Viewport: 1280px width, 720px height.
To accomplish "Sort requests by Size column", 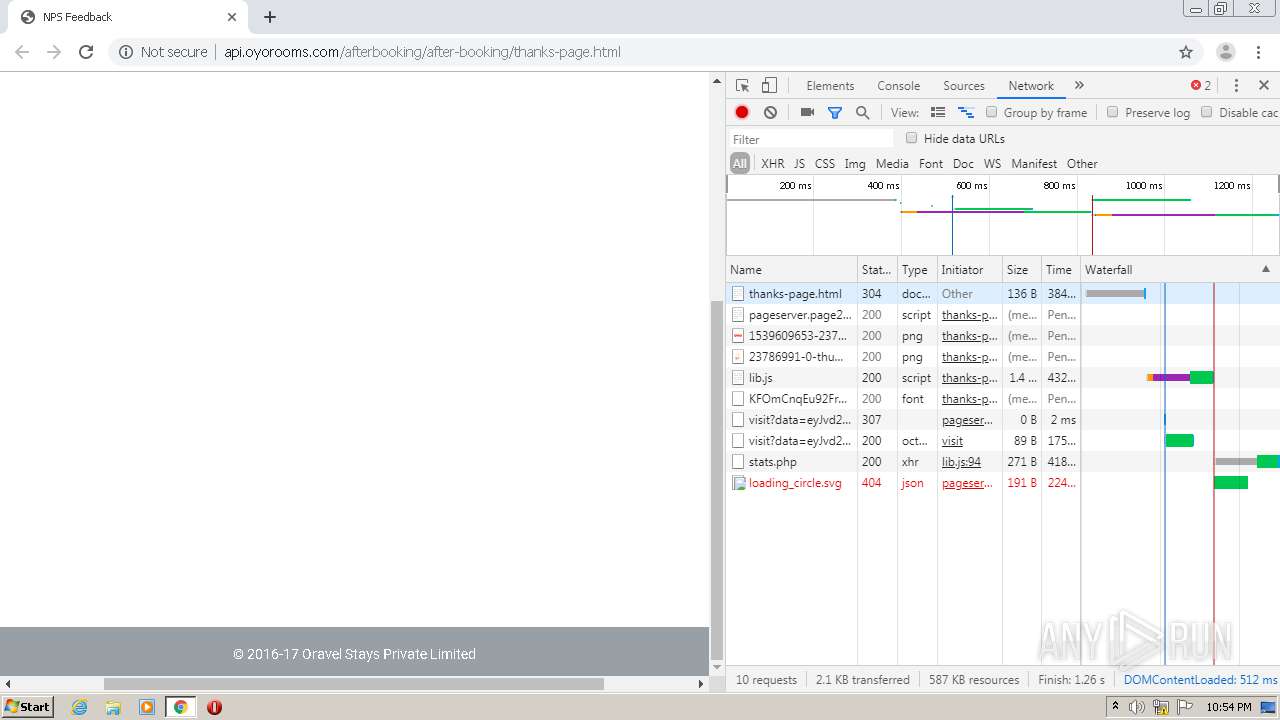I will click(1021, 270).
